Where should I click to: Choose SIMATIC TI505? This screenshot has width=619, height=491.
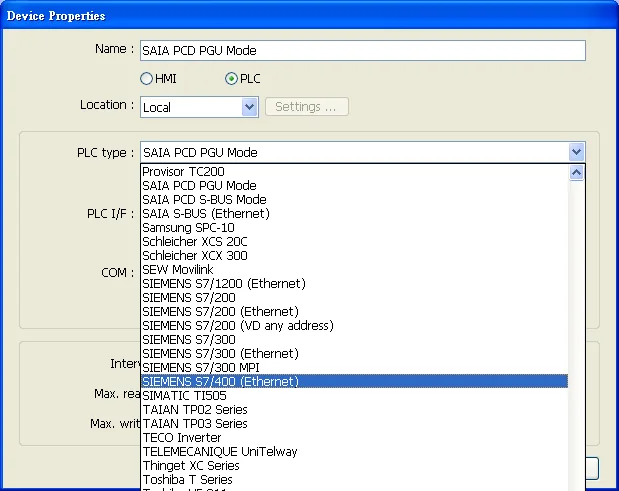(x=355, y=396)
